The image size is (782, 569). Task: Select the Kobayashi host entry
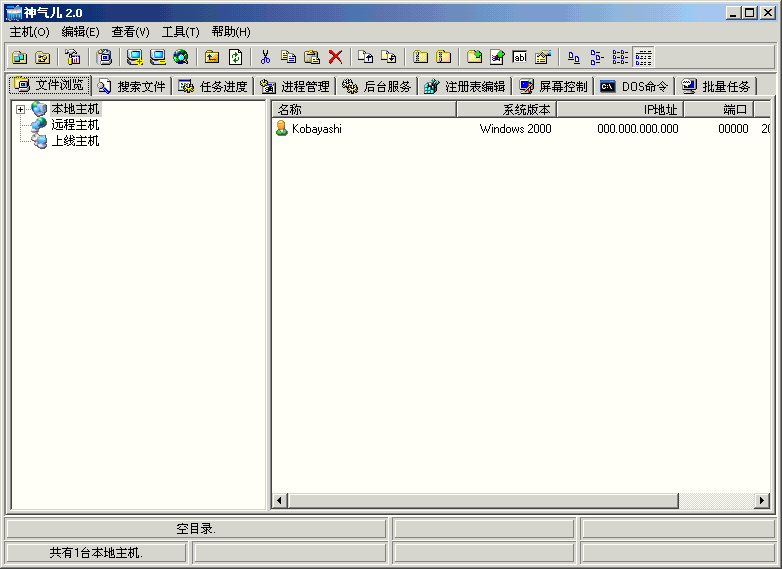tap(316, 129)
